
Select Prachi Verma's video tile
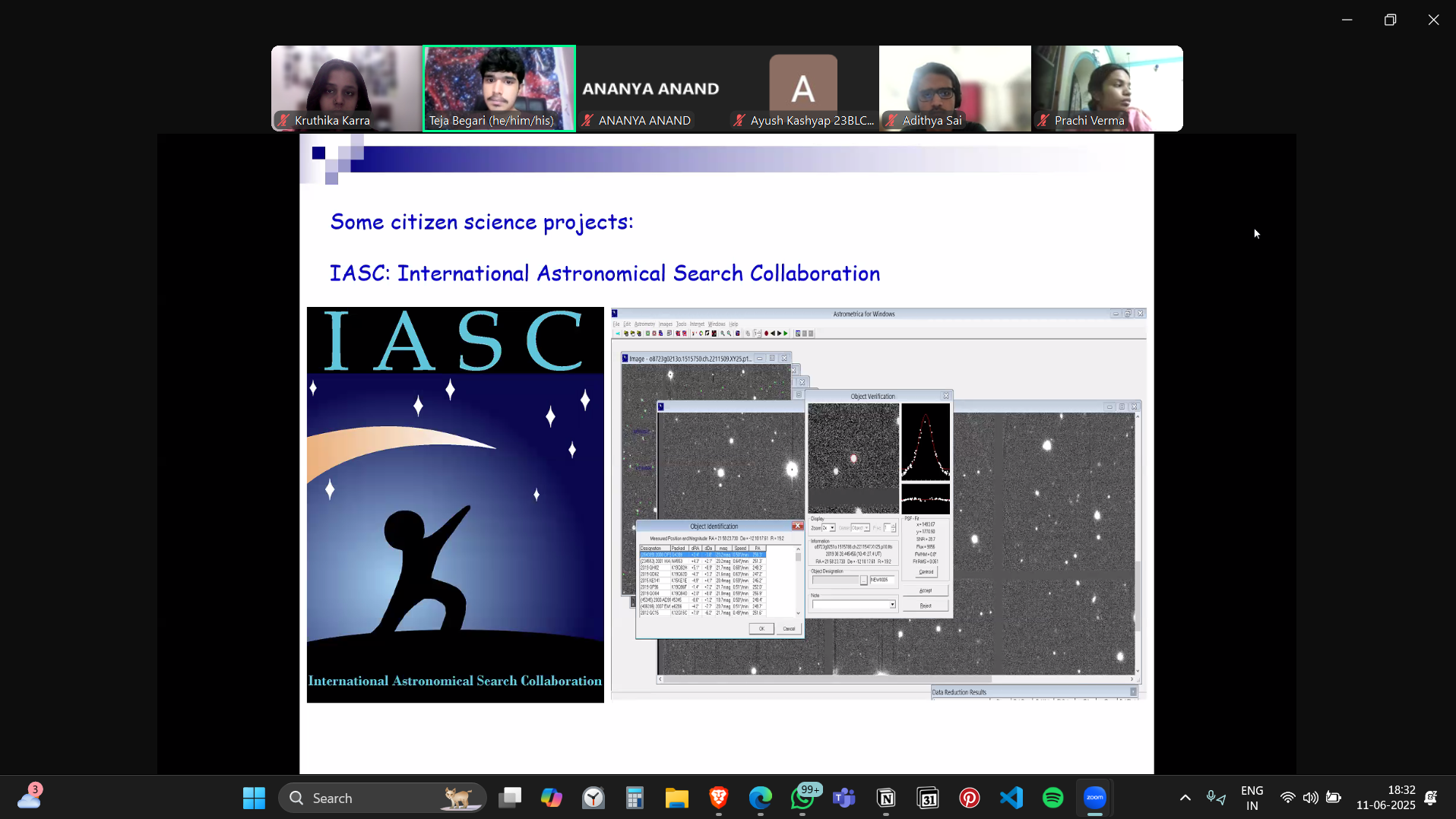pyautogui.click(x=1107, y=88)
